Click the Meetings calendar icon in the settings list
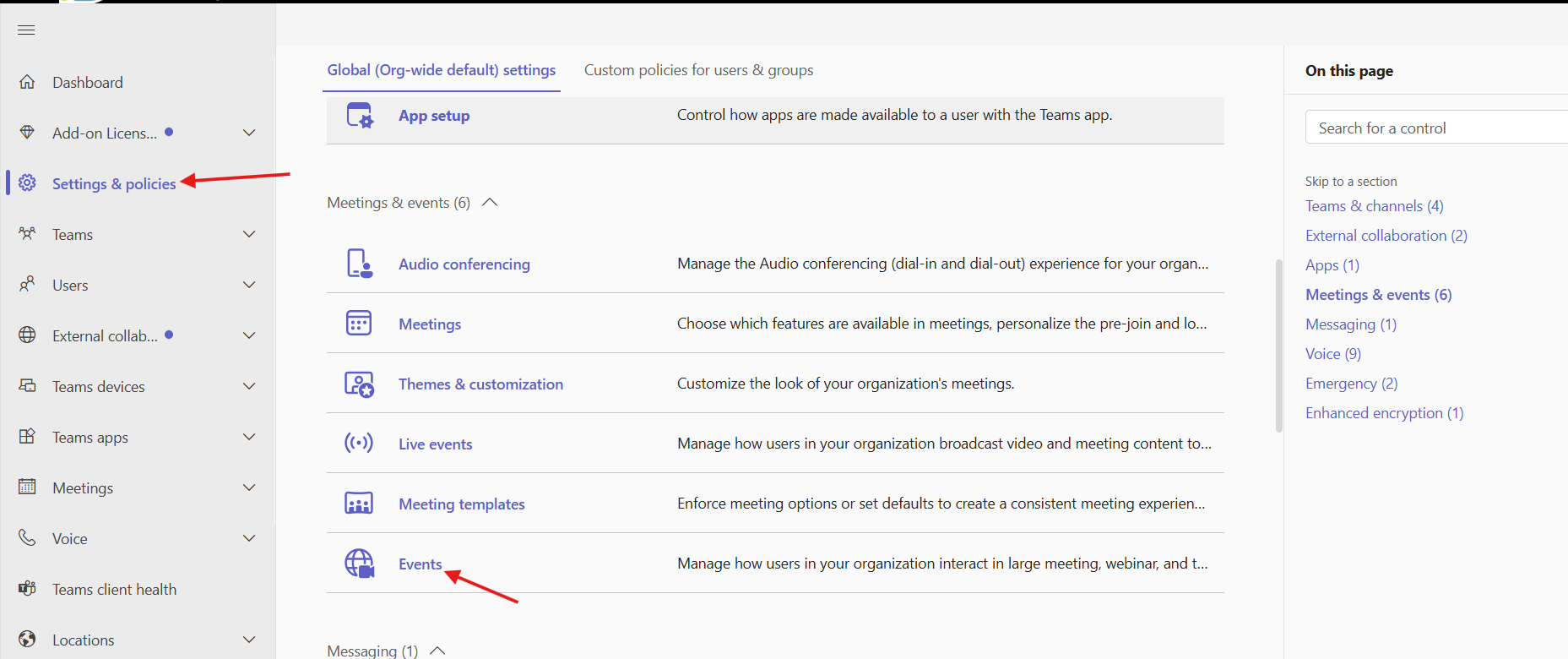The width and height of the screenshot is (1568, 659). pyautogui.click(x=359, y=324)
